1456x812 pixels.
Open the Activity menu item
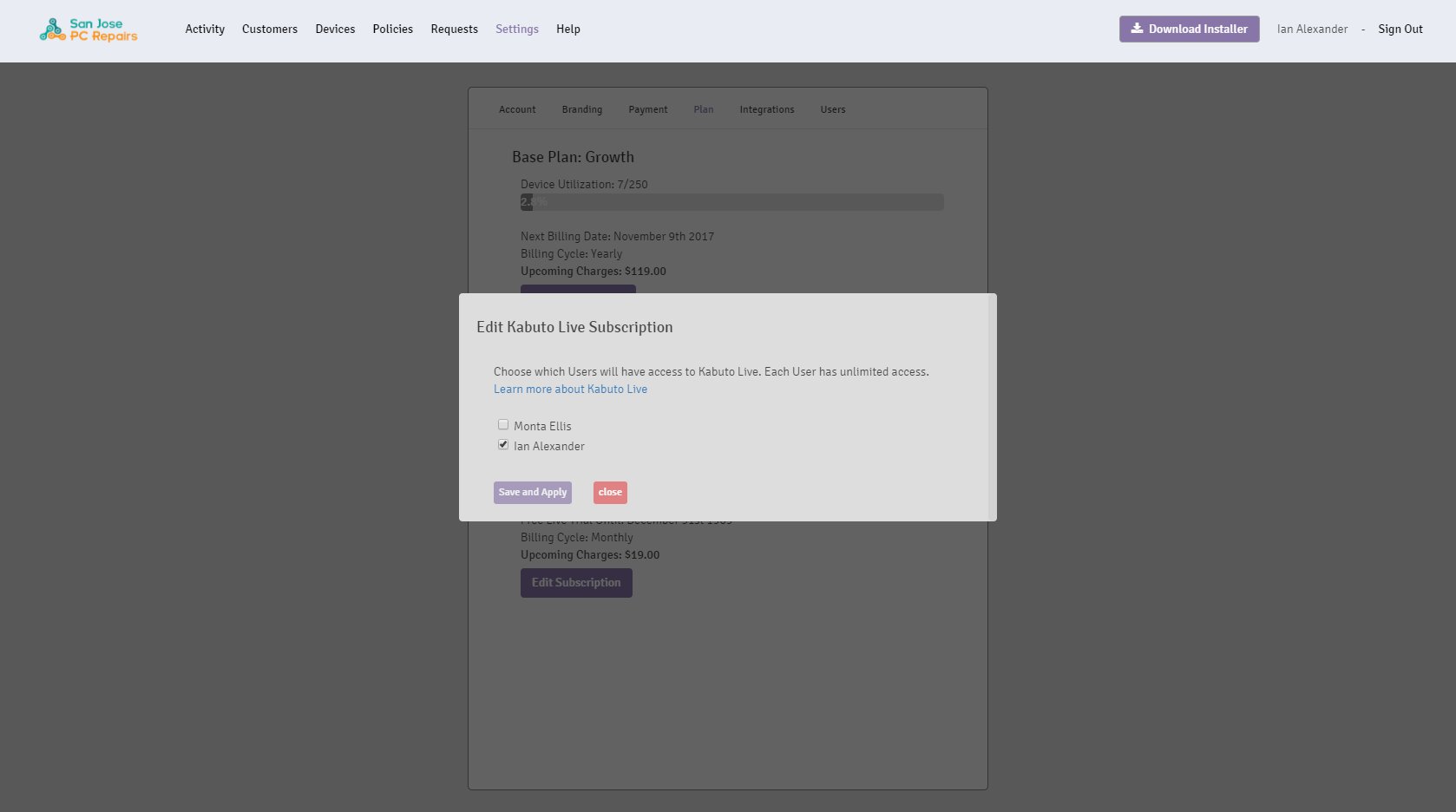click(205, 29)
